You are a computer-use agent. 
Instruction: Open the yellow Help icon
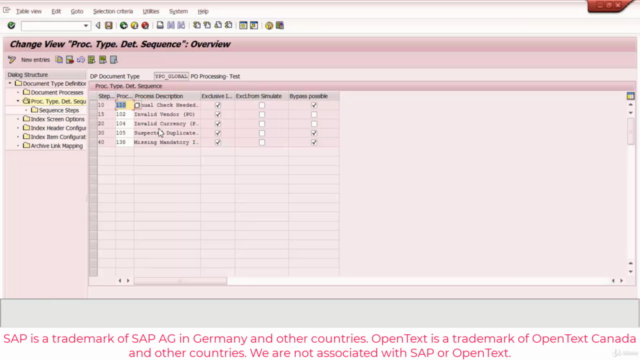click(269, 25)
